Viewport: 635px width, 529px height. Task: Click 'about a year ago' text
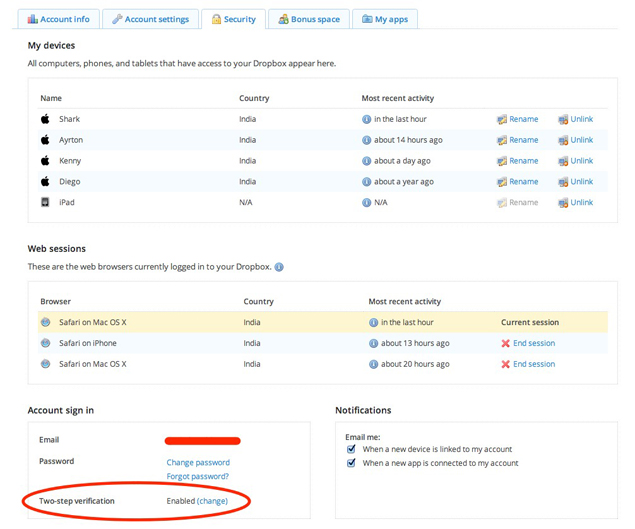(x=404, y=182)
